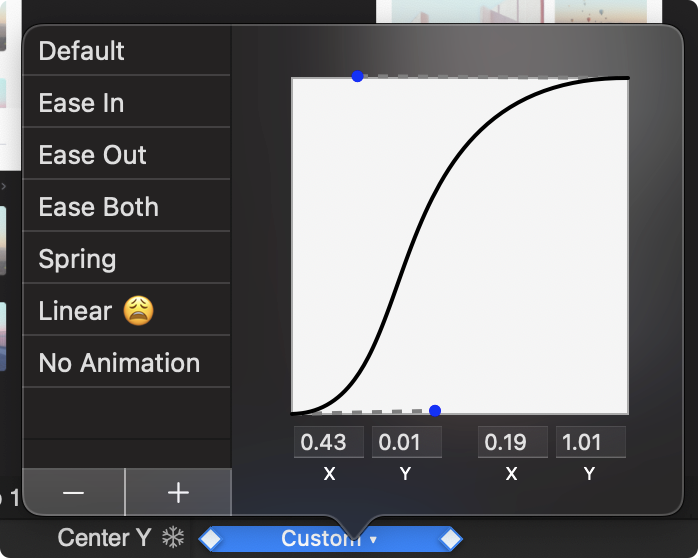Click the plus button to add preset

point(178,493)
